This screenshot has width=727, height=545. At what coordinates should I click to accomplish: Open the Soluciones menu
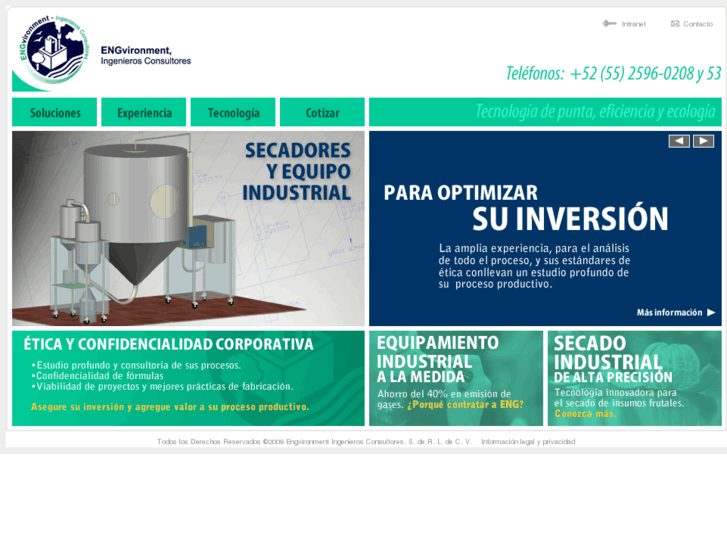[x=55, y=112]
